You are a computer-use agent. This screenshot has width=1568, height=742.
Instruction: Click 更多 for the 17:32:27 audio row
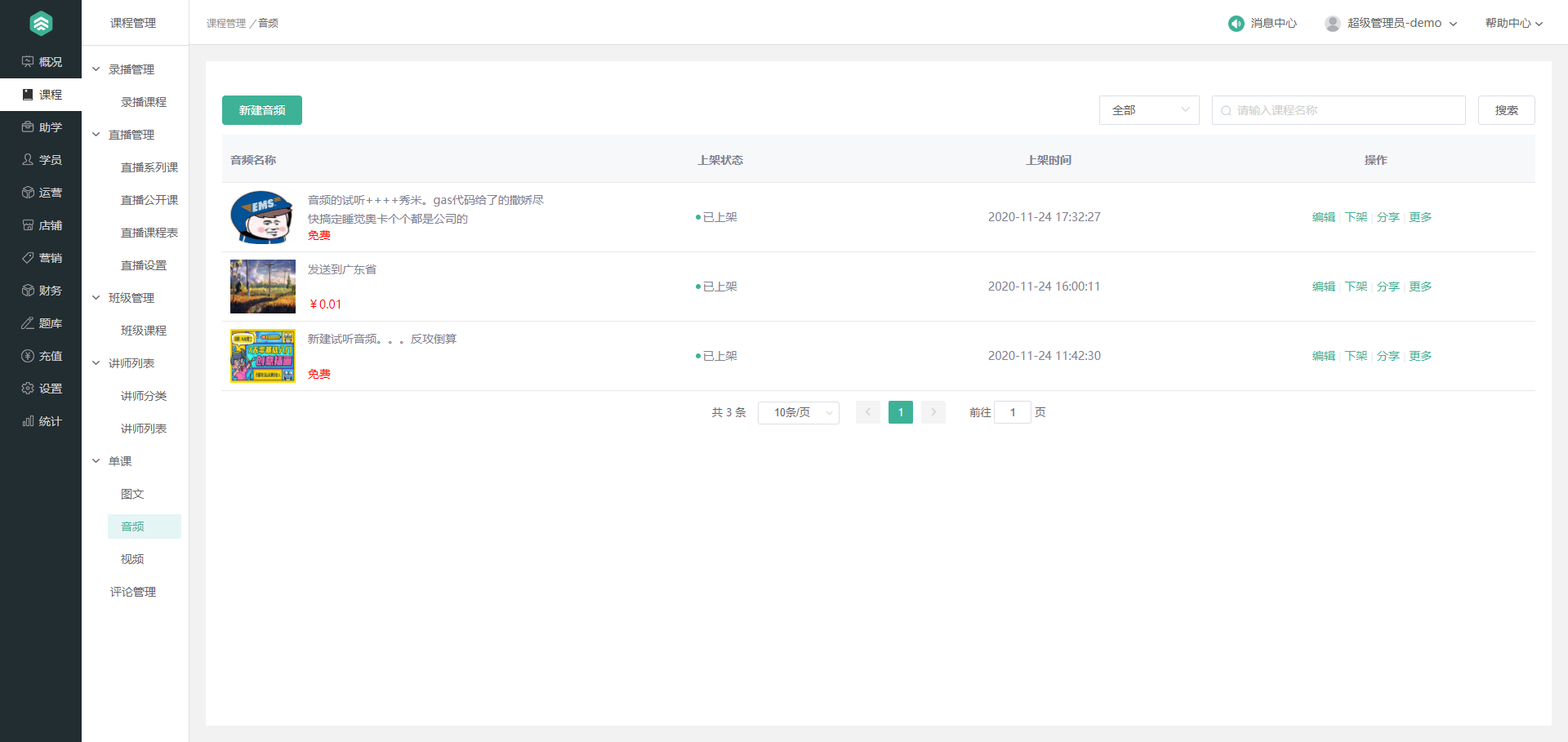[x=1420, y=217]
